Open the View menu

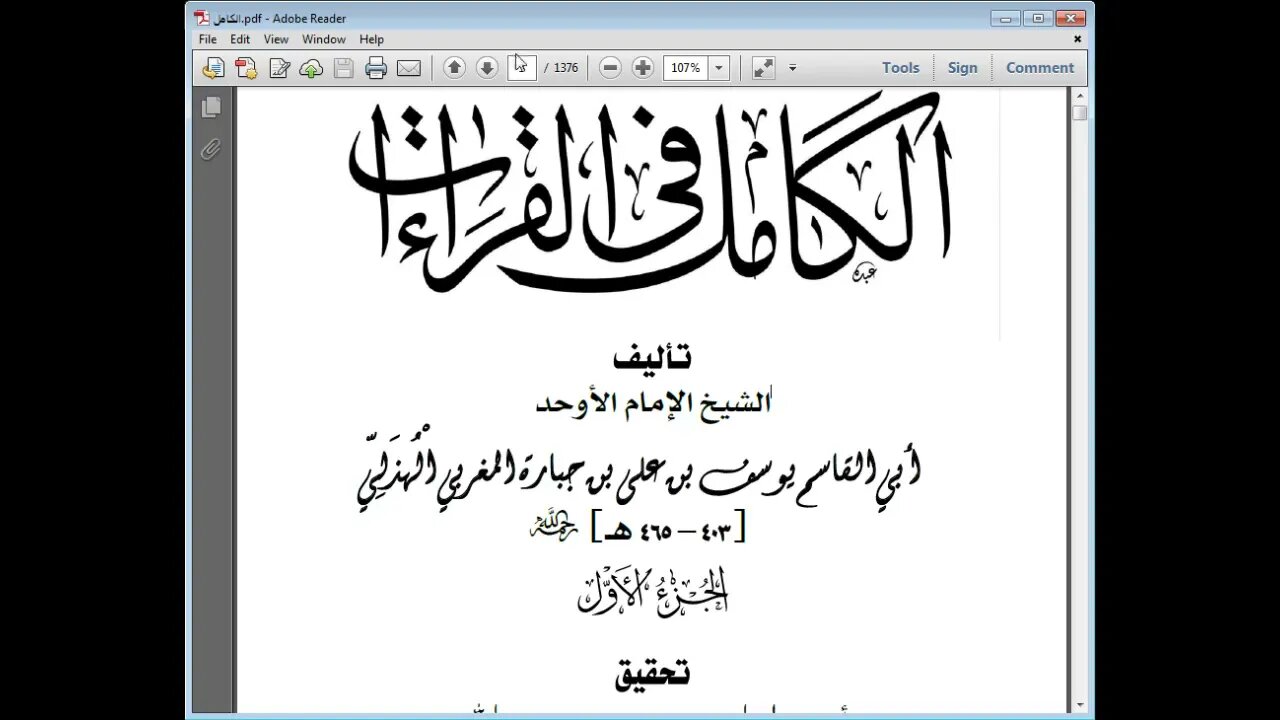point(276,39)
